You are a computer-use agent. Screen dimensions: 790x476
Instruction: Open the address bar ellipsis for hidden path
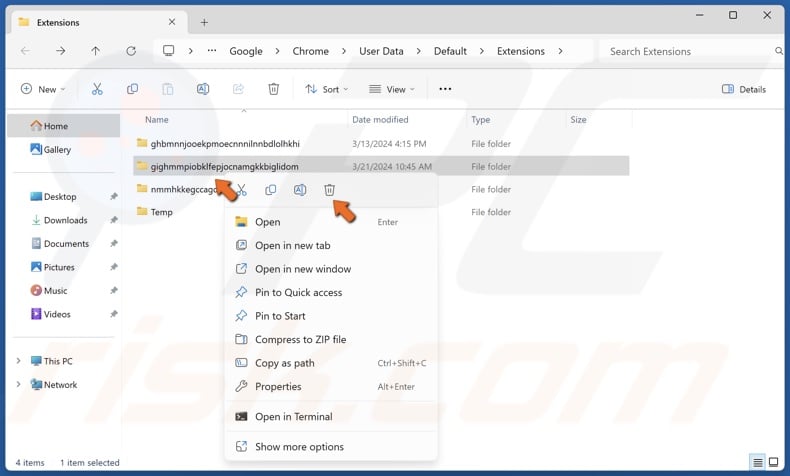click(212, 51)
